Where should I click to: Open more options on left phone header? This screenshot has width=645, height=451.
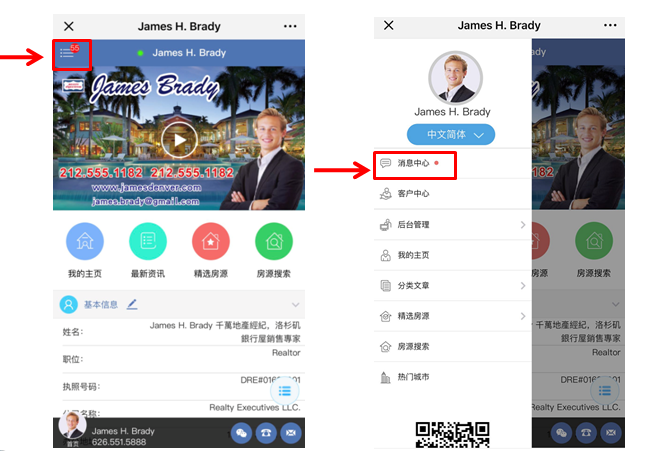pyautogui.click(x=290, y=26)
